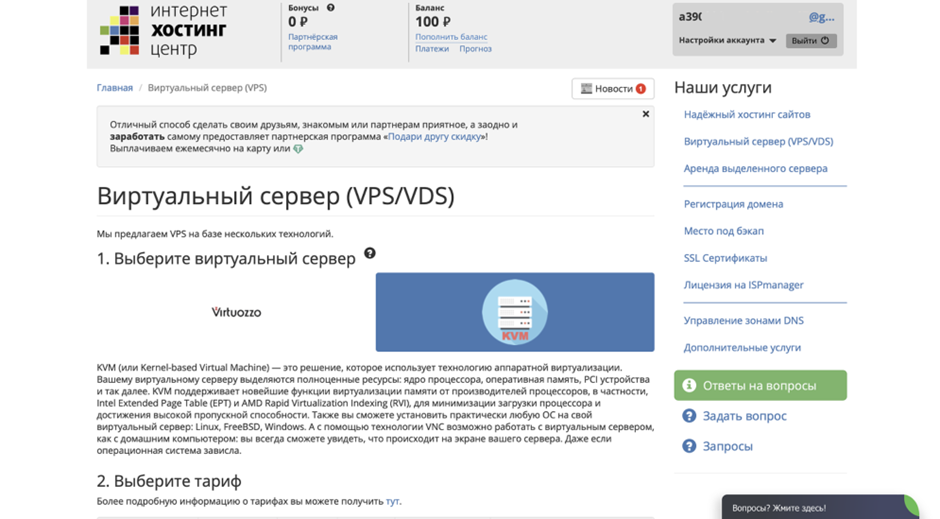The height and width of the screenshot is (519, 940).
Task: Click the Ответы на вопросы button
Action: [x=760, y=385]
